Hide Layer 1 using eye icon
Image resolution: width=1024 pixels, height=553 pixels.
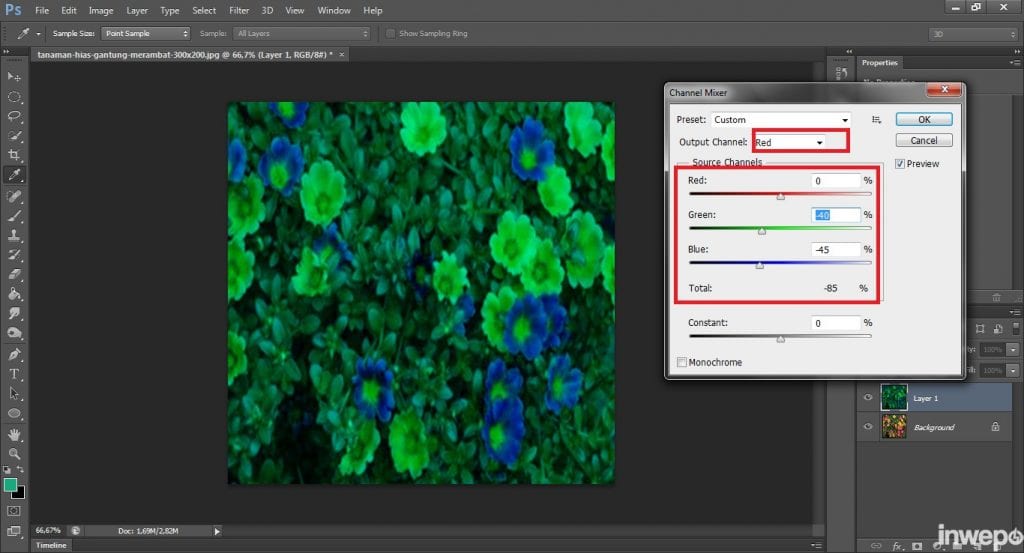tap(868, 398)
